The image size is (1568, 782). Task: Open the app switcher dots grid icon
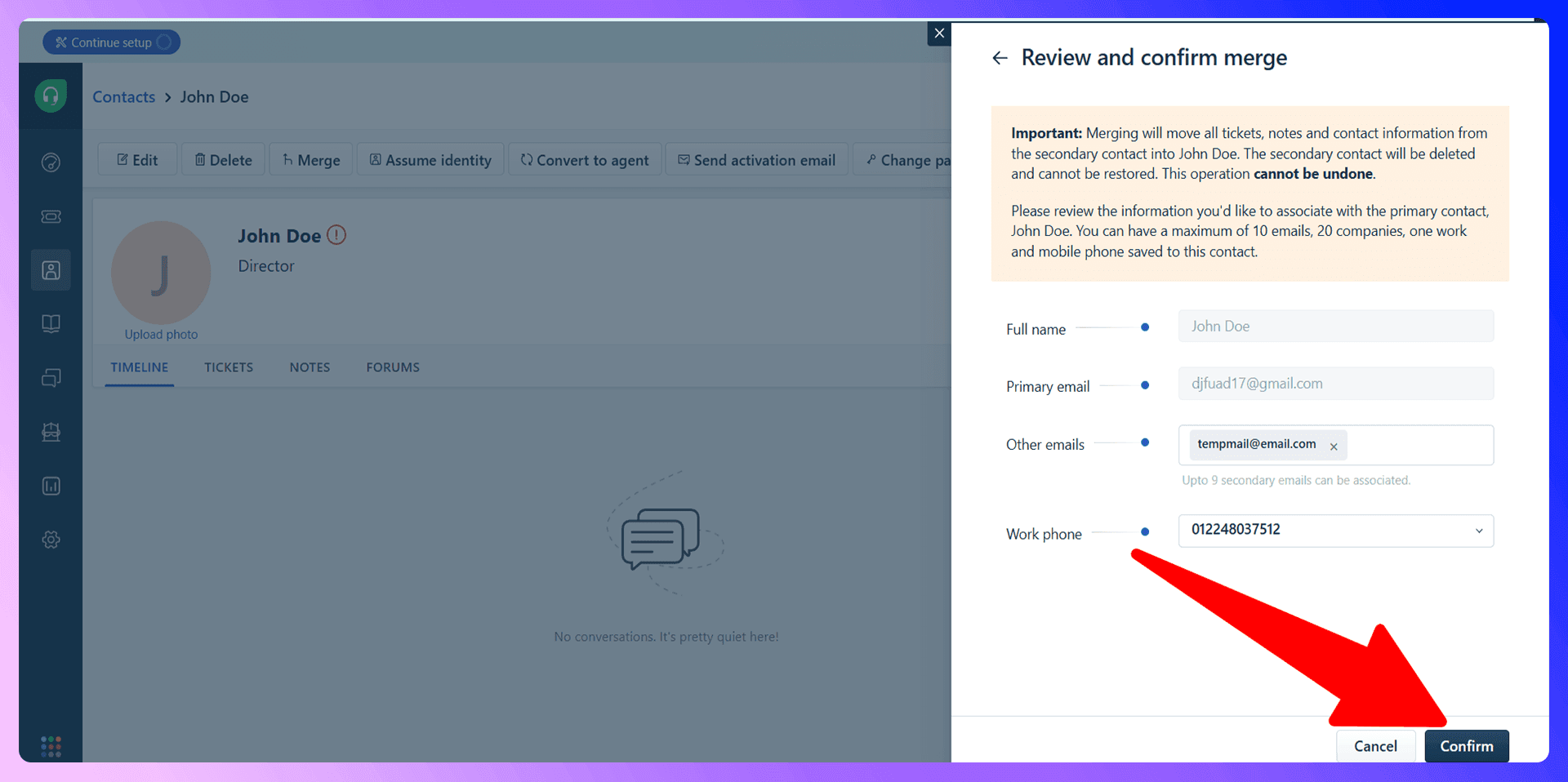tap(51, 746)
